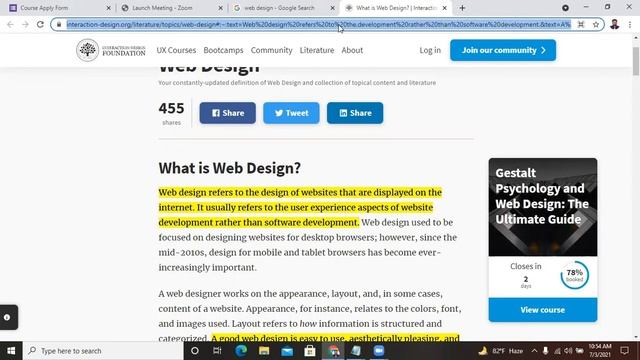Open the Windows Start menu
Image resolution: width=640 pixels, height=360 pixels.
click(x=11, y=351)
